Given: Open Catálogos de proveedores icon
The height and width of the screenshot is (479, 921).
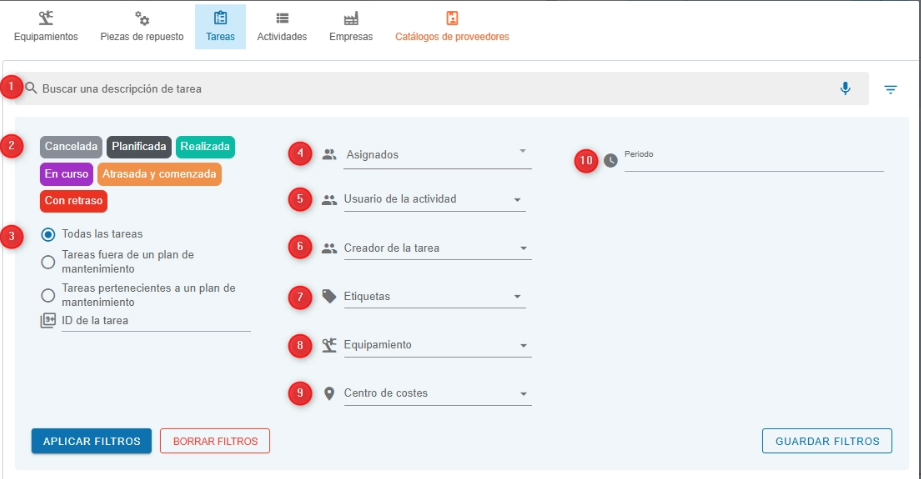Looking at the screenshot, I should [452, 19].
